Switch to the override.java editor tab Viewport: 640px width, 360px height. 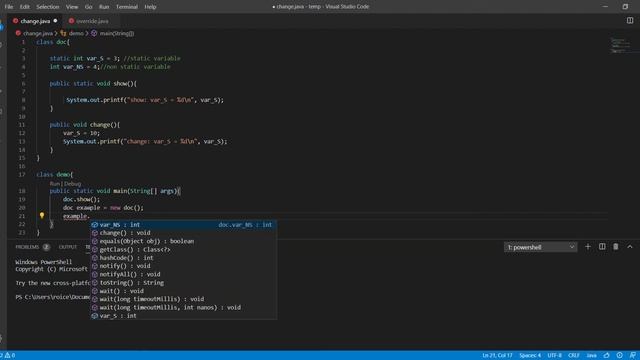92,21
